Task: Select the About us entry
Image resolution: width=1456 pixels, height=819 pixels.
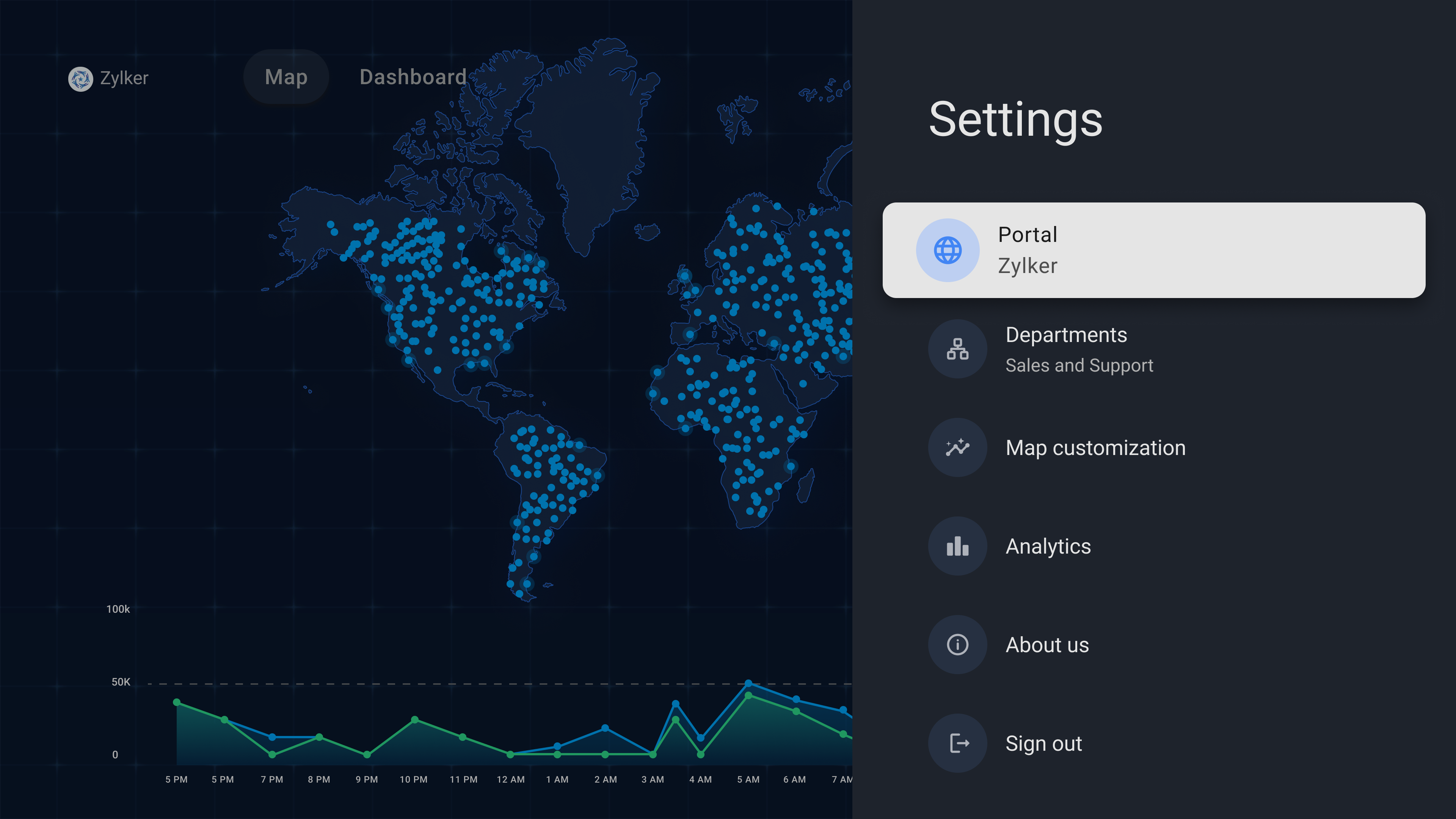Action: point(1047,645)
